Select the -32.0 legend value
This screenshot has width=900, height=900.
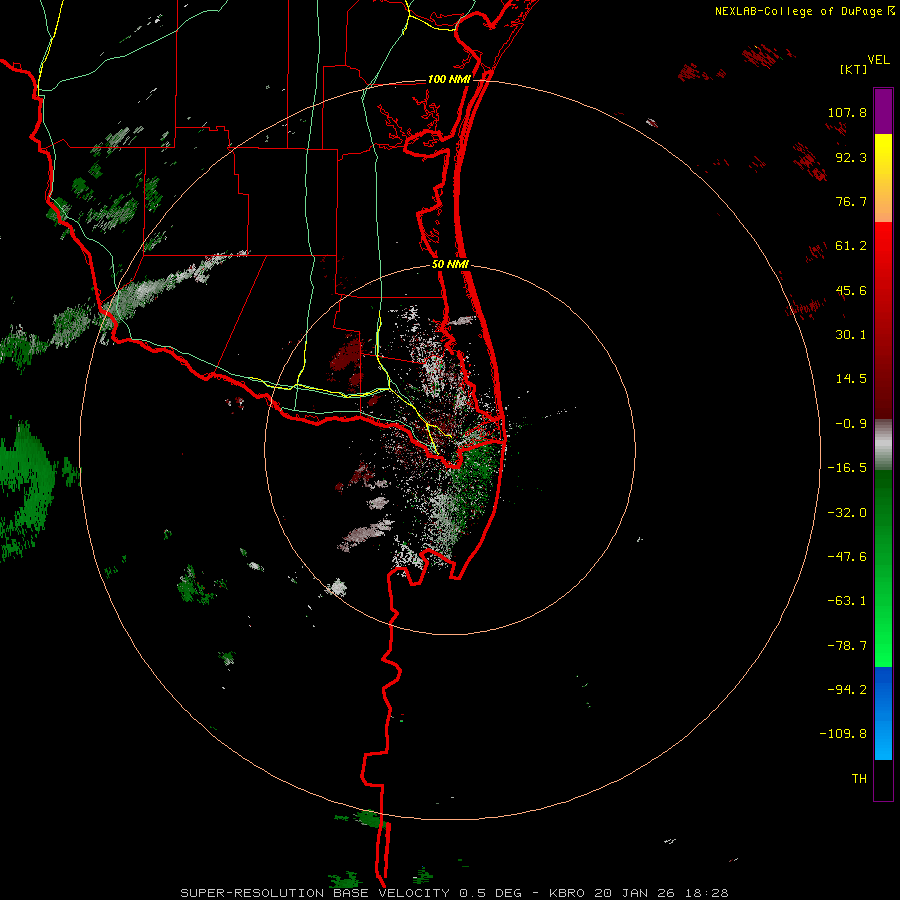847,513
